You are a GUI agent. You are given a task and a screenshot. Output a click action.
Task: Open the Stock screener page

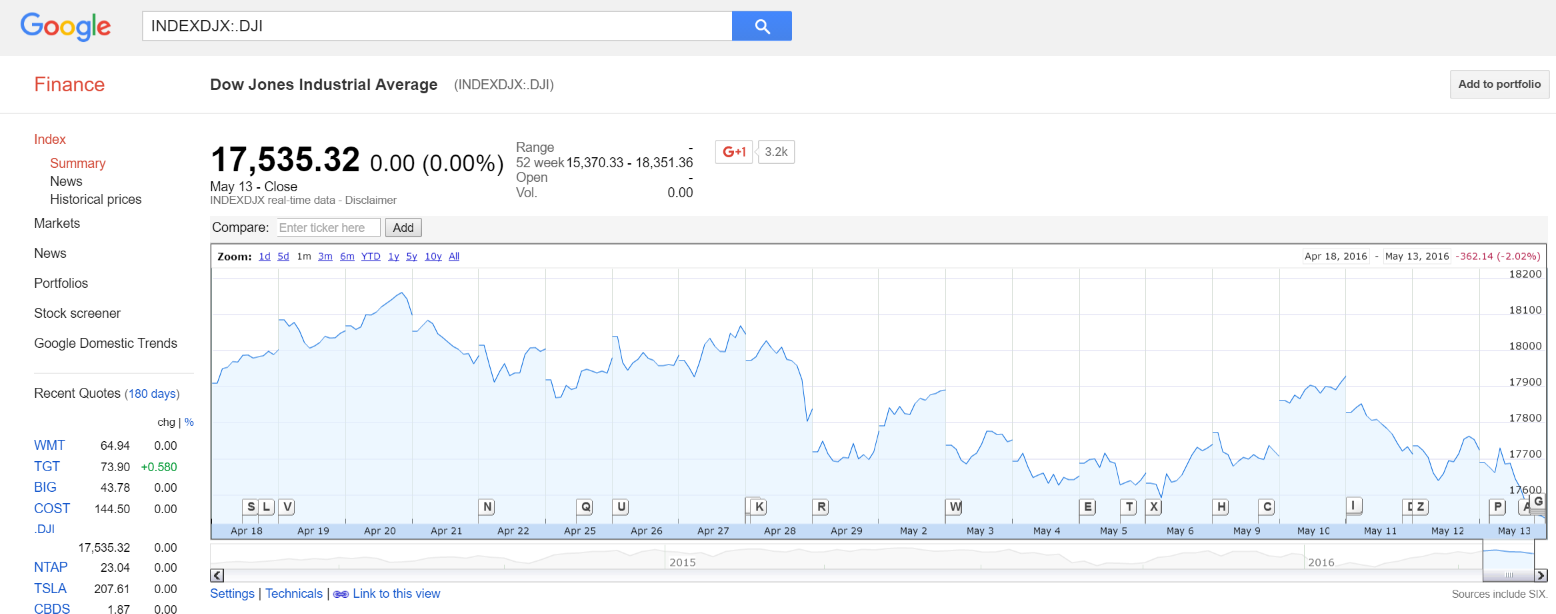(x=77, y=313)
